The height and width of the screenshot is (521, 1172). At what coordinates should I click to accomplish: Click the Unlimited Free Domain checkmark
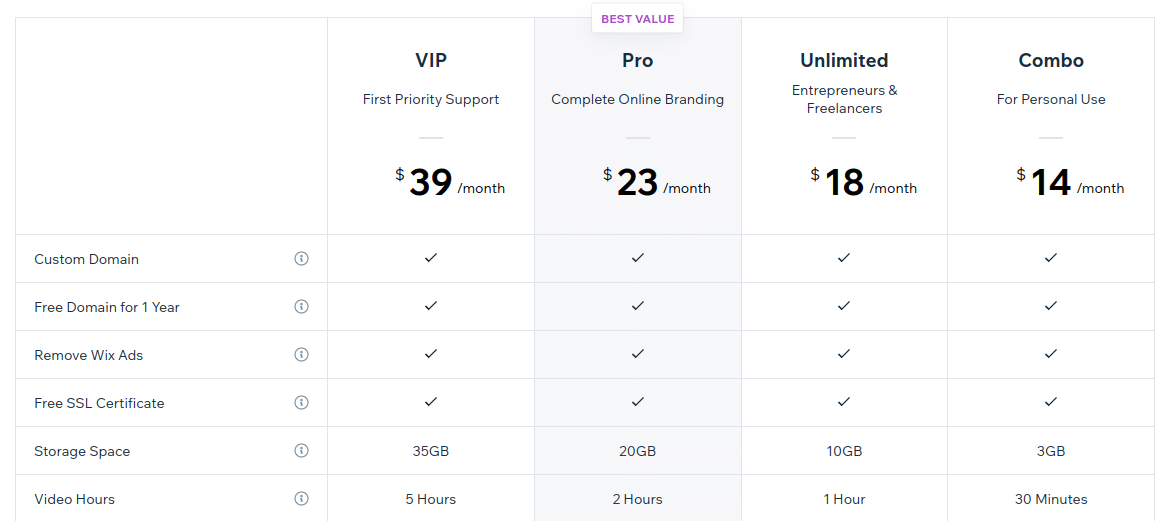tap(844, 306)
